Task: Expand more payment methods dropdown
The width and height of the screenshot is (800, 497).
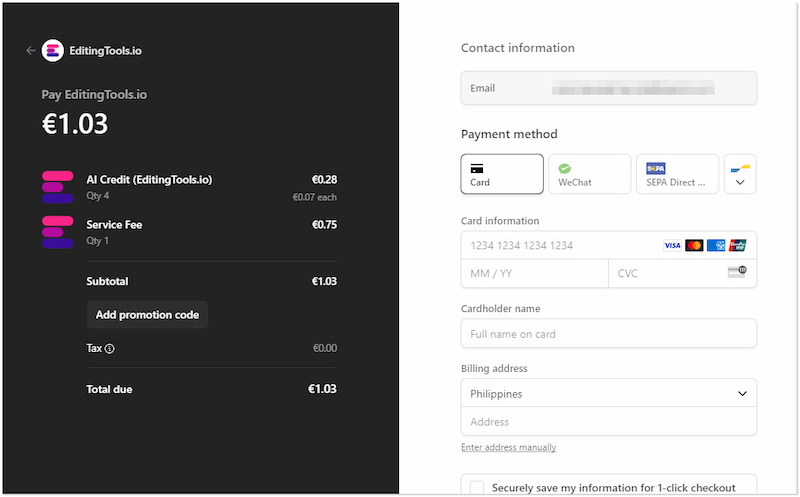Action: pos(740,174)
